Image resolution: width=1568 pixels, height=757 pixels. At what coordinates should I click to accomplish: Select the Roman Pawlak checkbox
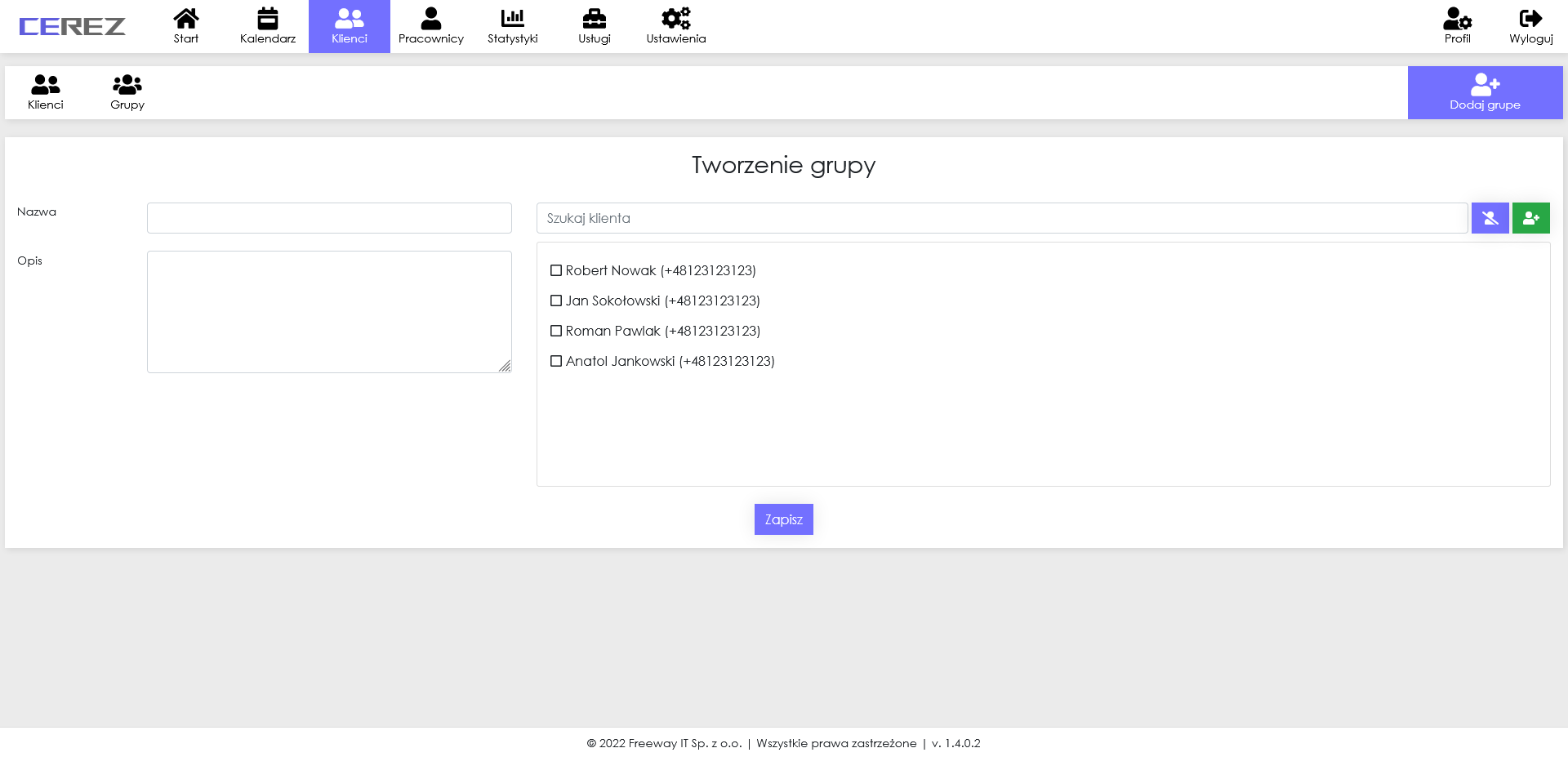[556, 331]
